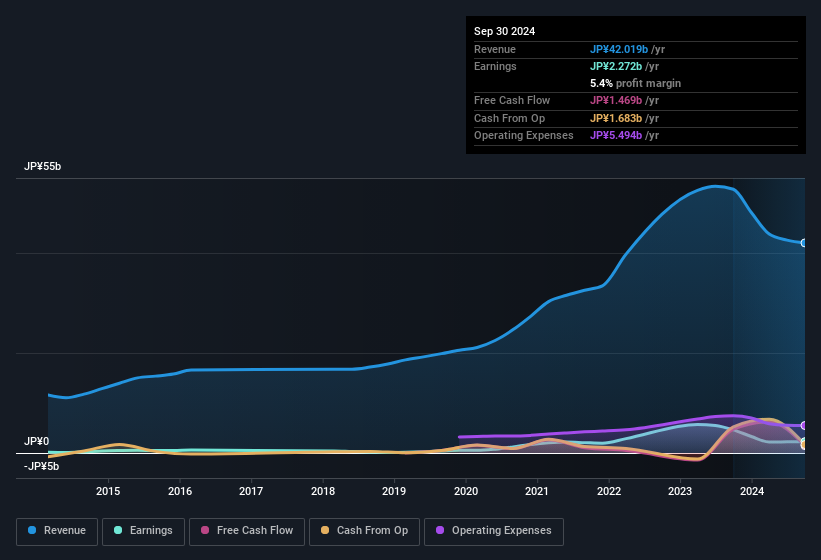Screen dimensions: 821x560
Task: Click the 2020 x-axis label
Action: pos(465,491)
